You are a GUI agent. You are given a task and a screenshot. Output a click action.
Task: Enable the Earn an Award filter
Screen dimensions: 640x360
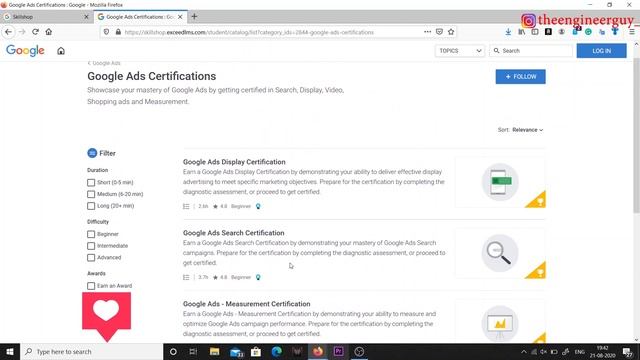tap(91, 286)
